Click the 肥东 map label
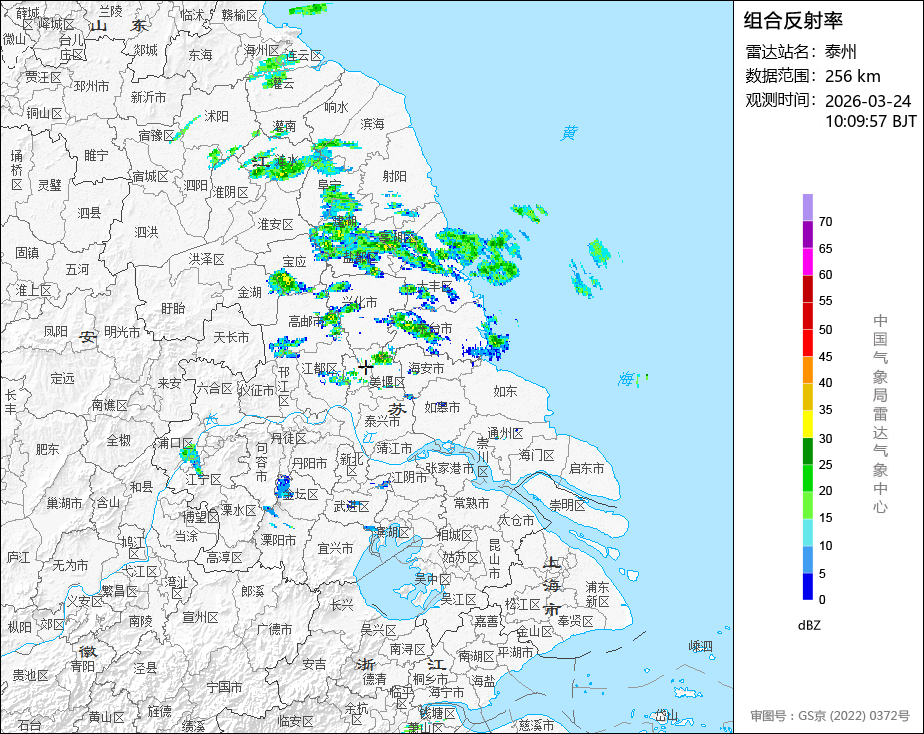 coord(47,449)
